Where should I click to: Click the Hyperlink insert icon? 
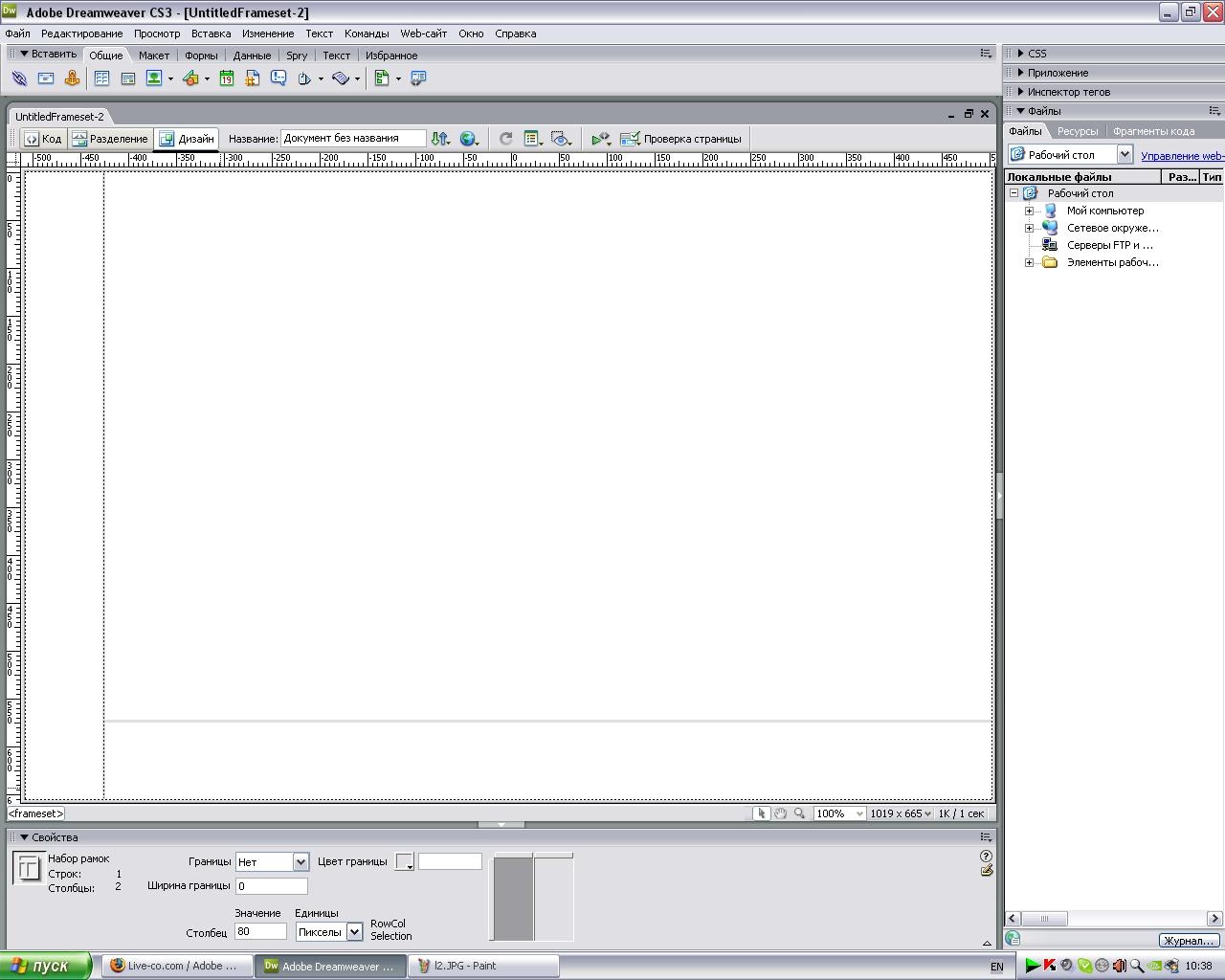[19, 78]
